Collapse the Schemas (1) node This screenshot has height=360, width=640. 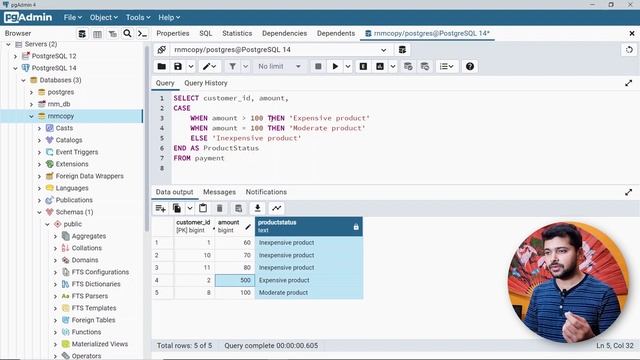39,212
